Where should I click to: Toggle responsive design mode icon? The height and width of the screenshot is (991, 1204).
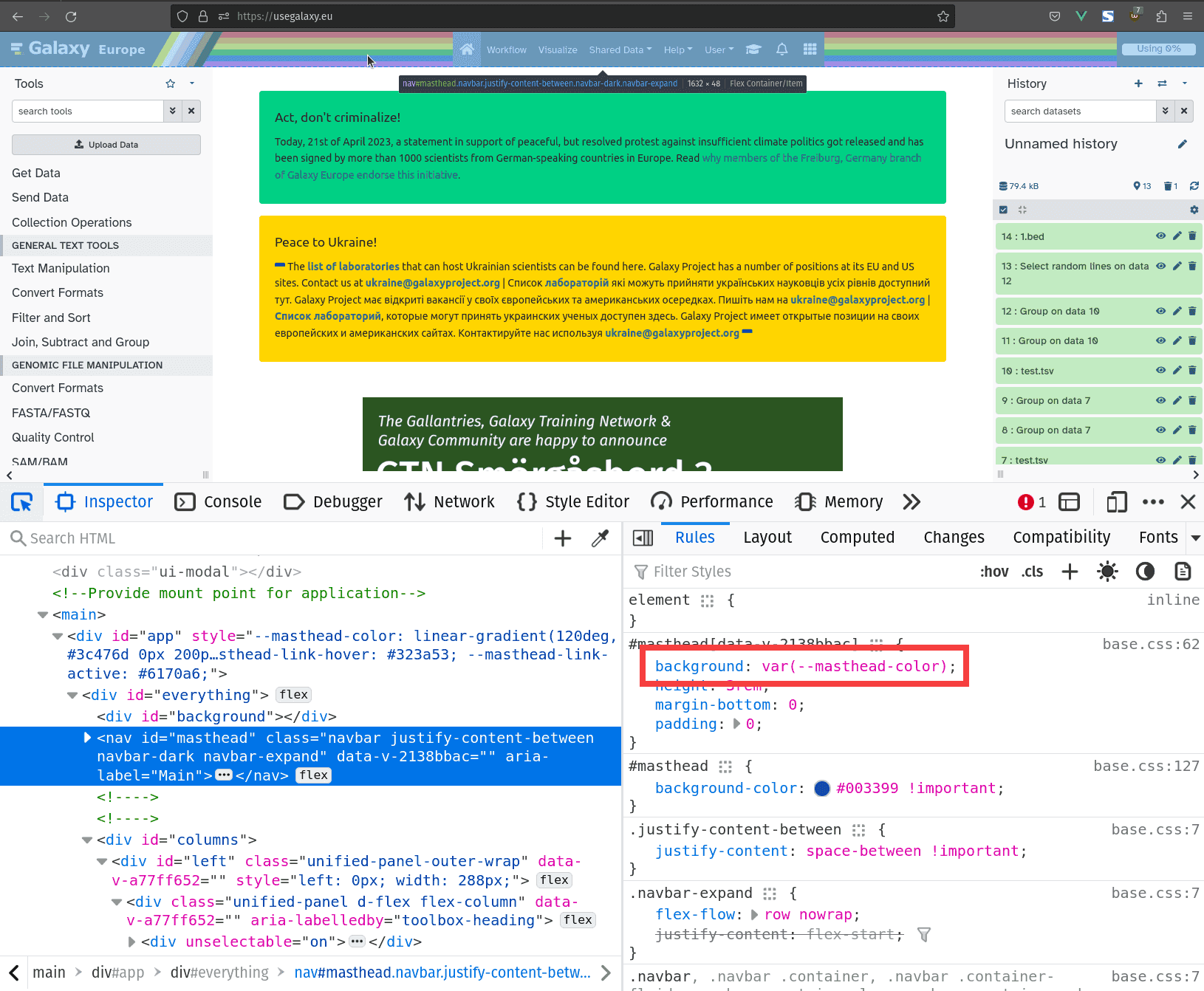click(1116, 502)
